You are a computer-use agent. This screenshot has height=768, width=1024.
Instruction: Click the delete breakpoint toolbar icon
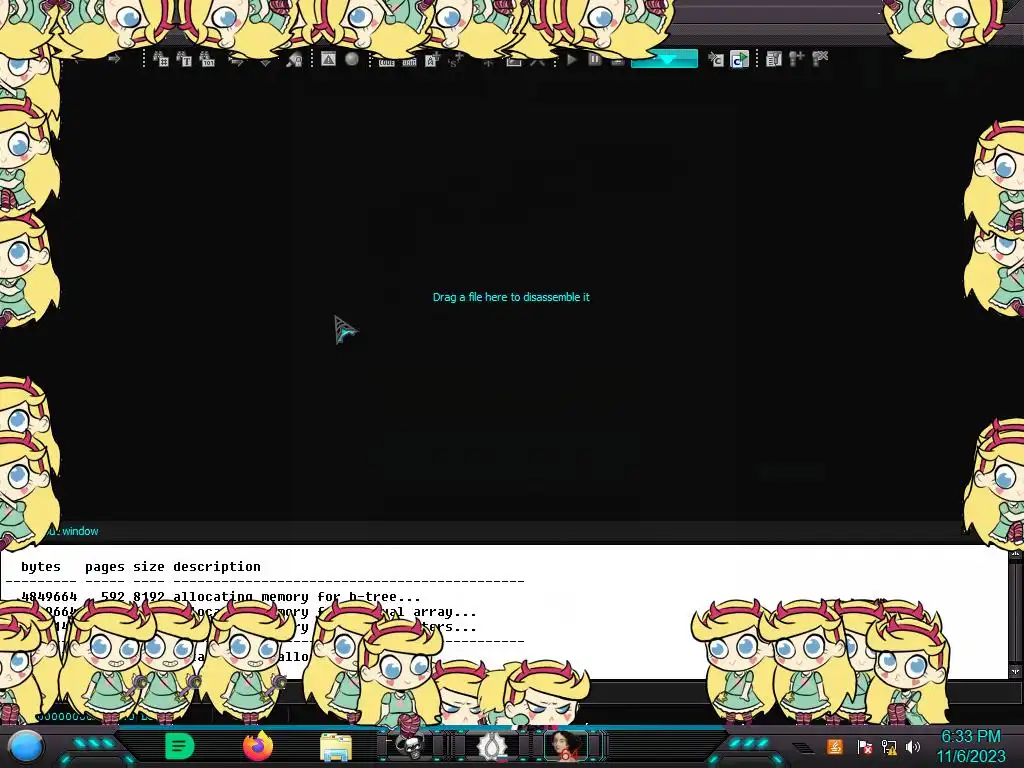(820, 59)
